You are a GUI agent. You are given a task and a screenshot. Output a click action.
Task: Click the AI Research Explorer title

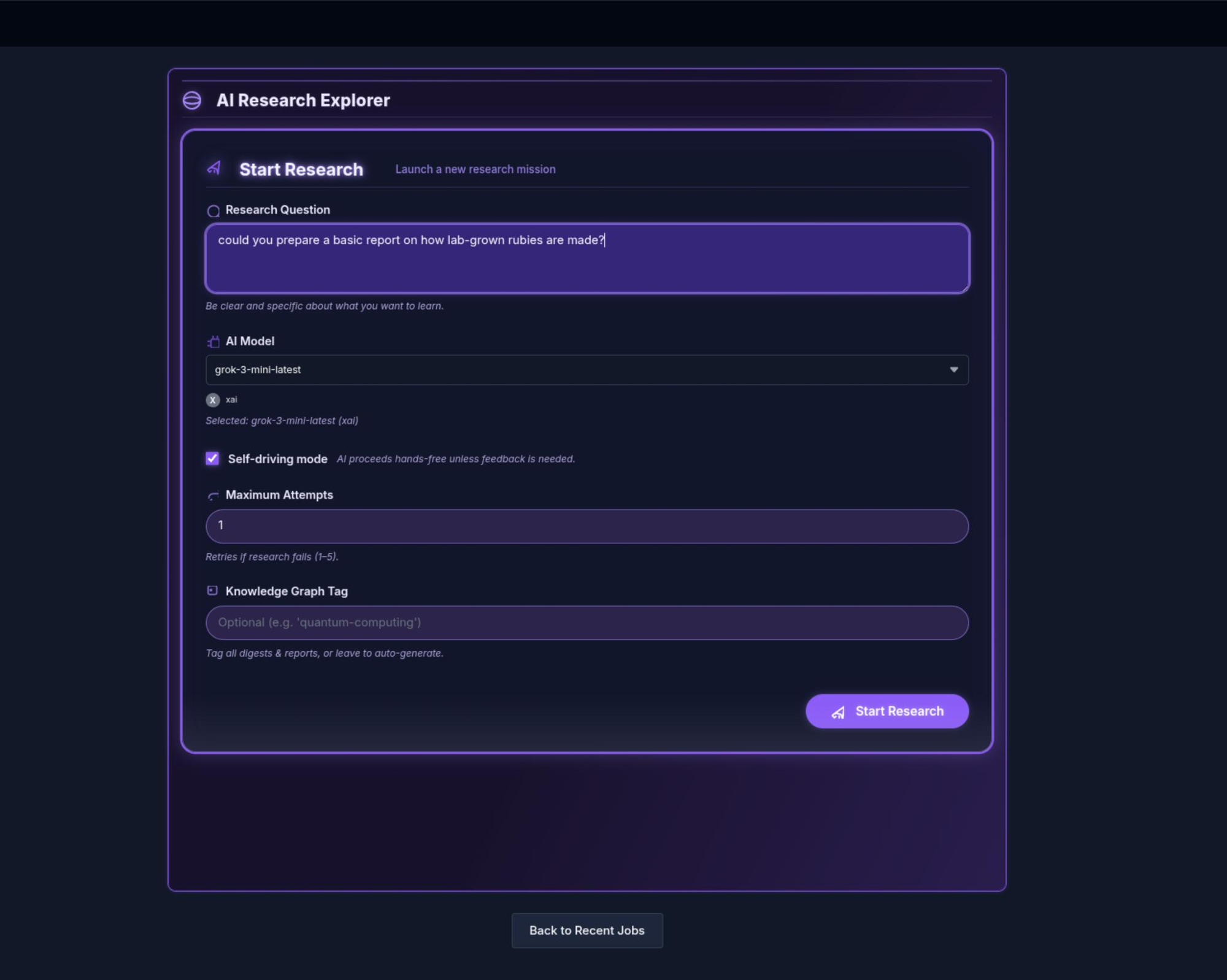click(x=303, y=101)
